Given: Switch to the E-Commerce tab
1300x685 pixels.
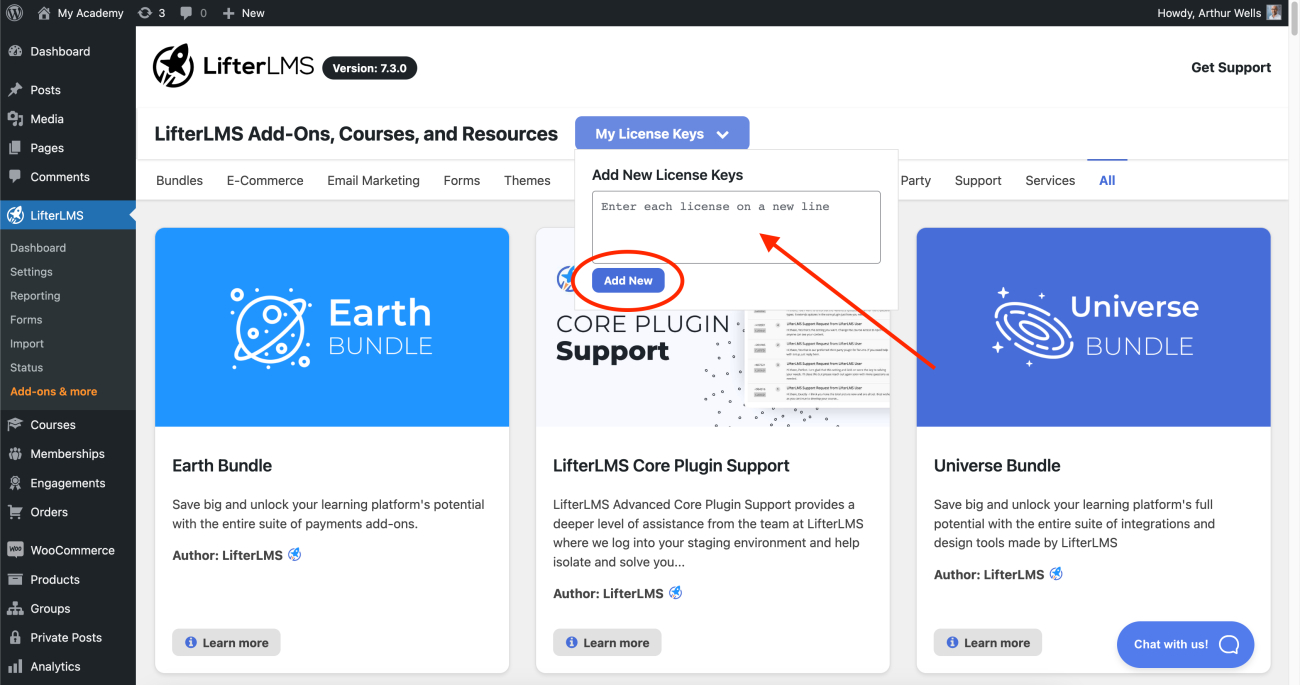Looking at the screenshot, I should [265, 181].
